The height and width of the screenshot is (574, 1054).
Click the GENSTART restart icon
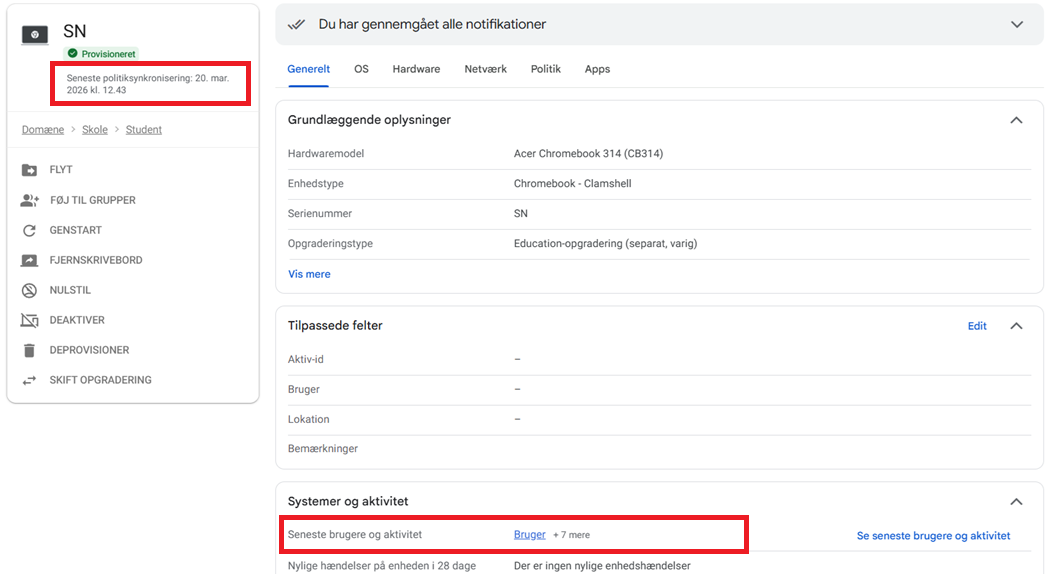click(29, 230)
